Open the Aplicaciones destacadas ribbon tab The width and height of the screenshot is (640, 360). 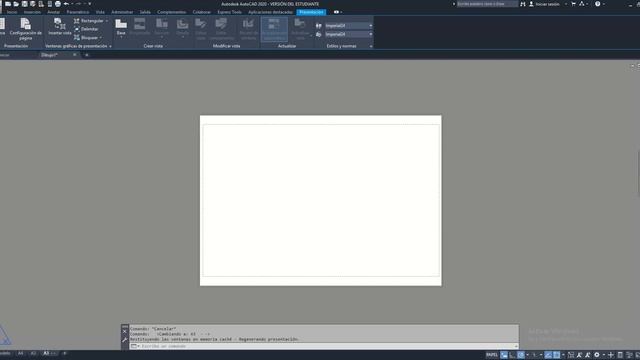[270, 12]
